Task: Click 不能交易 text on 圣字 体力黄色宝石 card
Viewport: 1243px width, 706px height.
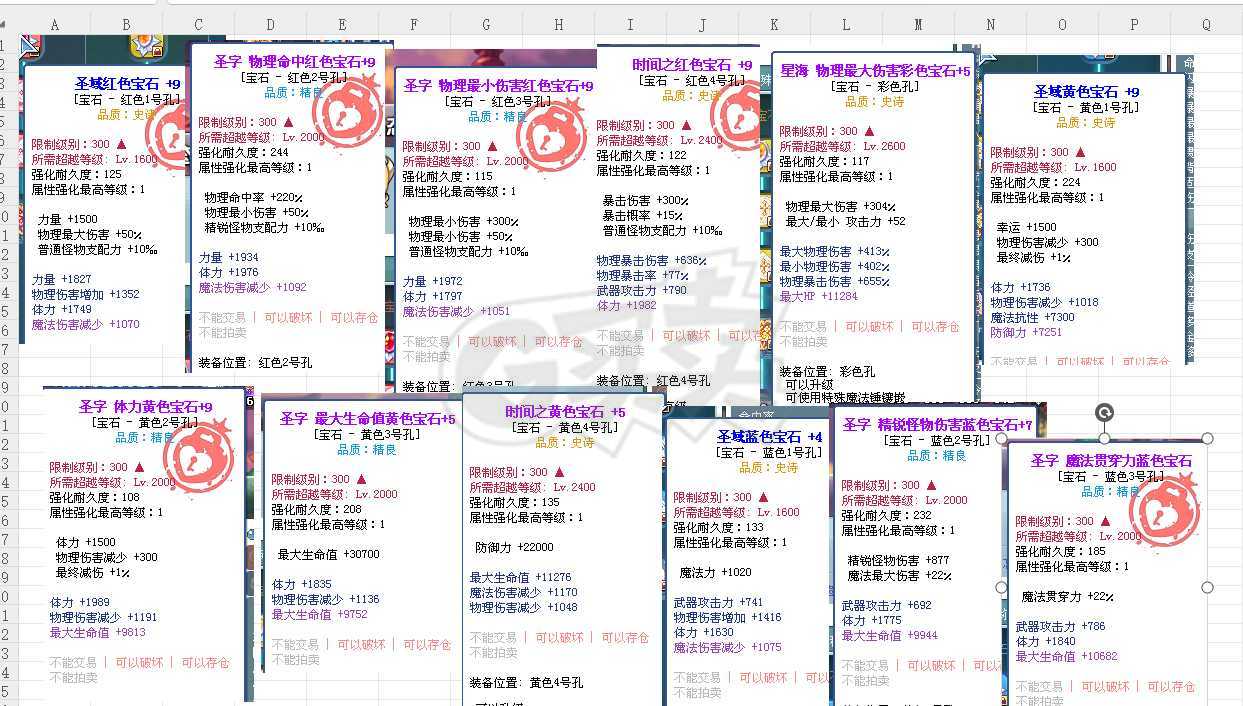Action: point(66,662)
